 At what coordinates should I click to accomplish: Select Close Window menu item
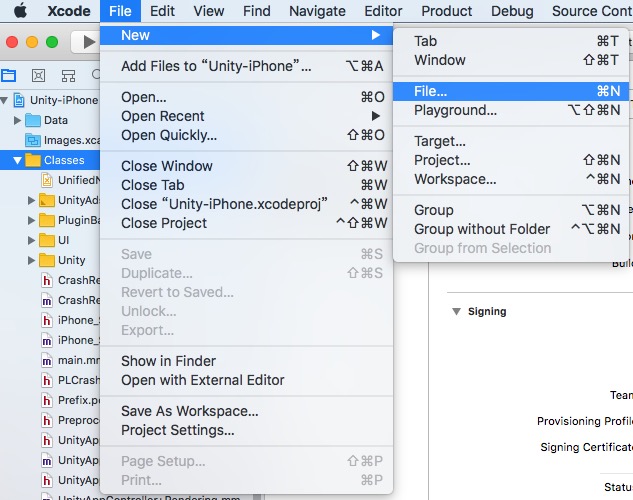tap(246, 166)
